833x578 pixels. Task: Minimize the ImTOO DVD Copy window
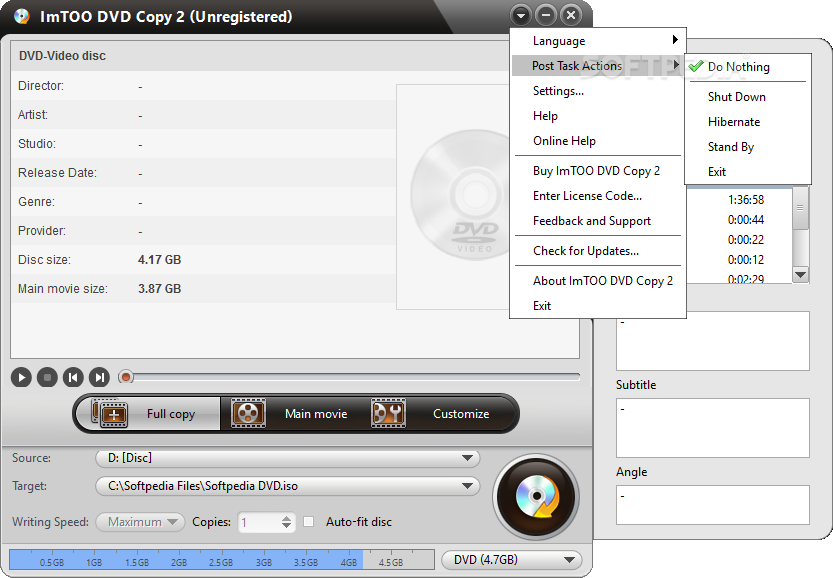tap(546, 15)
